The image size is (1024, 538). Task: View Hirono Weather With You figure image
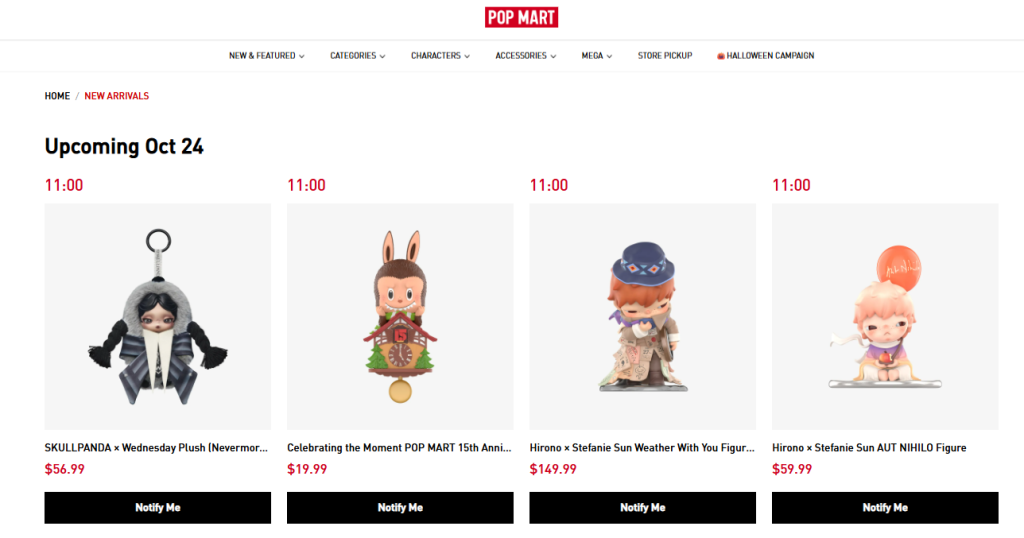(x=643, y=316)
